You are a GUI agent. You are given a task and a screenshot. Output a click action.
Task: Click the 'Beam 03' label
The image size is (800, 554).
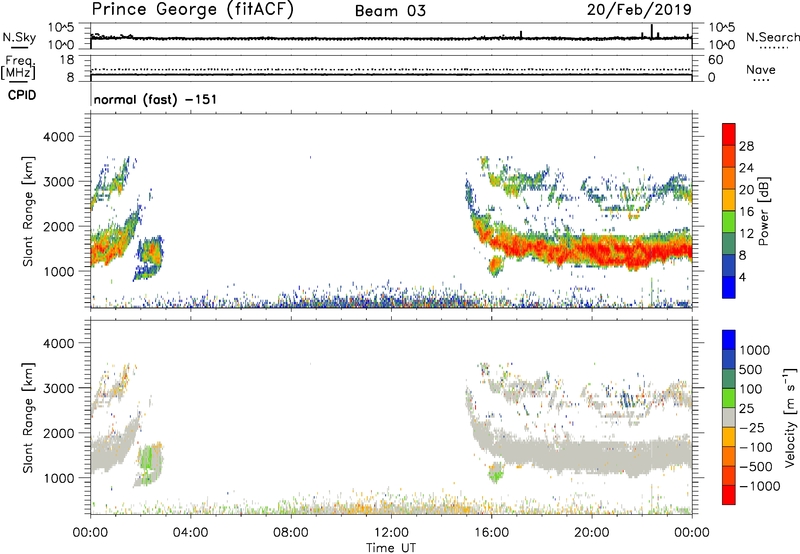pyautogui.click(x=390, y=11)
